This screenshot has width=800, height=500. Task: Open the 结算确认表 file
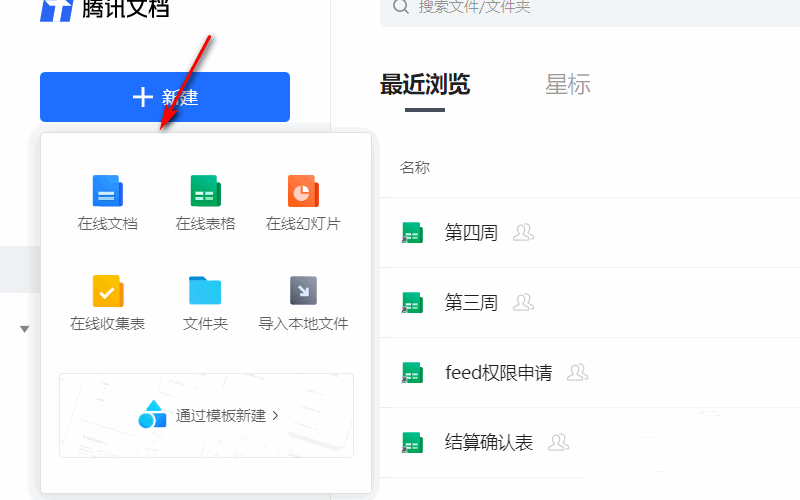point(489,442)
